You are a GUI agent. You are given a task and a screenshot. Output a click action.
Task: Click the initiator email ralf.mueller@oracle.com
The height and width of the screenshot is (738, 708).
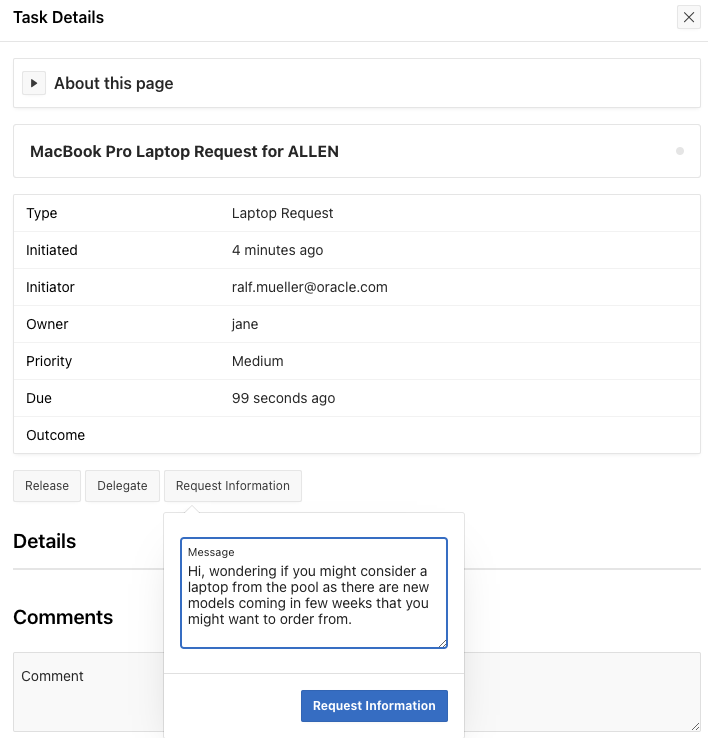click(x=310, y=287)
